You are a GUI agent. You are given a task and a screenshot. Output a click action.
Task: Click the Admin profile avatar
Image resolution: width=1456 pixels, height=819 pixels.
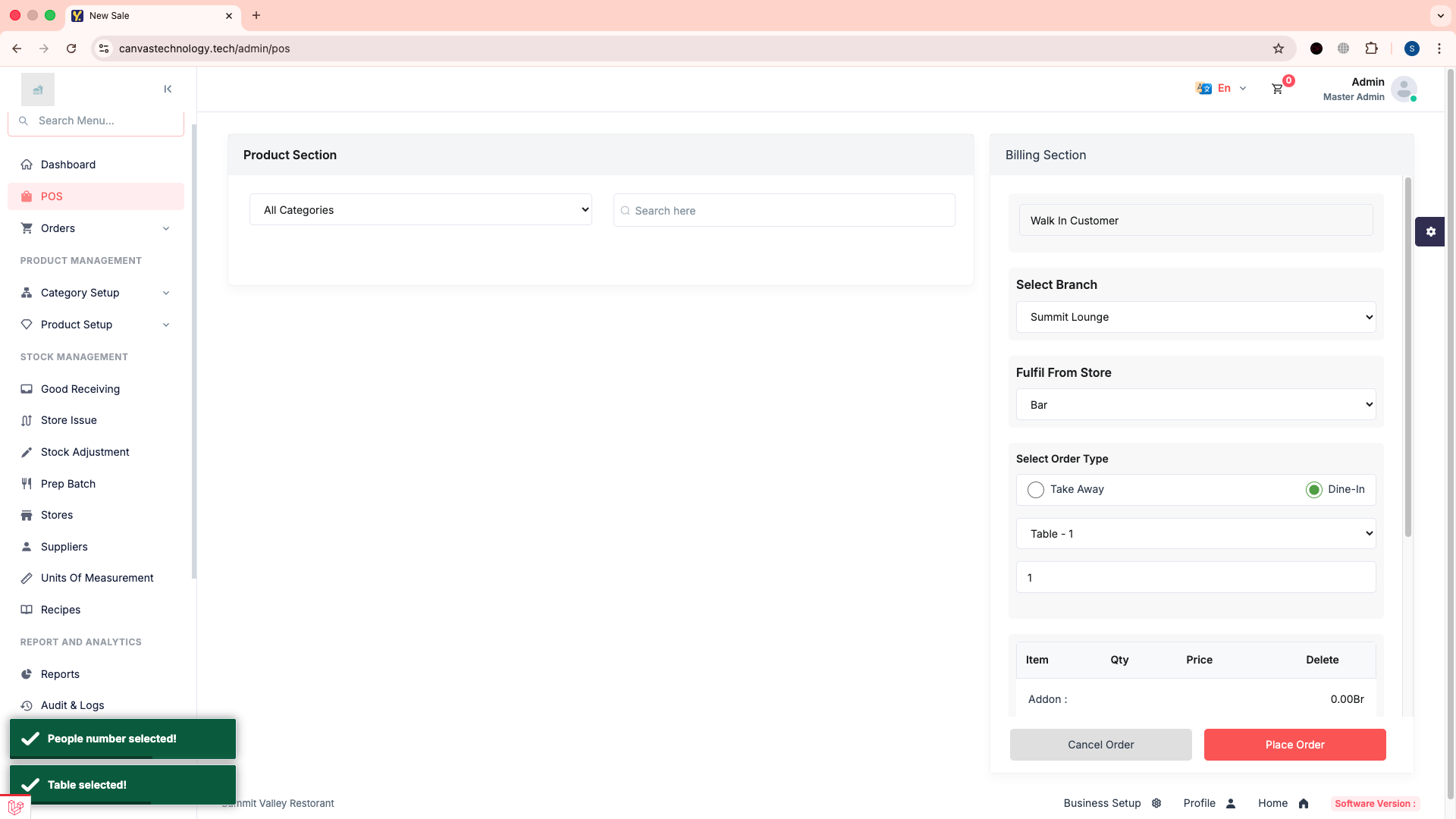coord(1404,89)
